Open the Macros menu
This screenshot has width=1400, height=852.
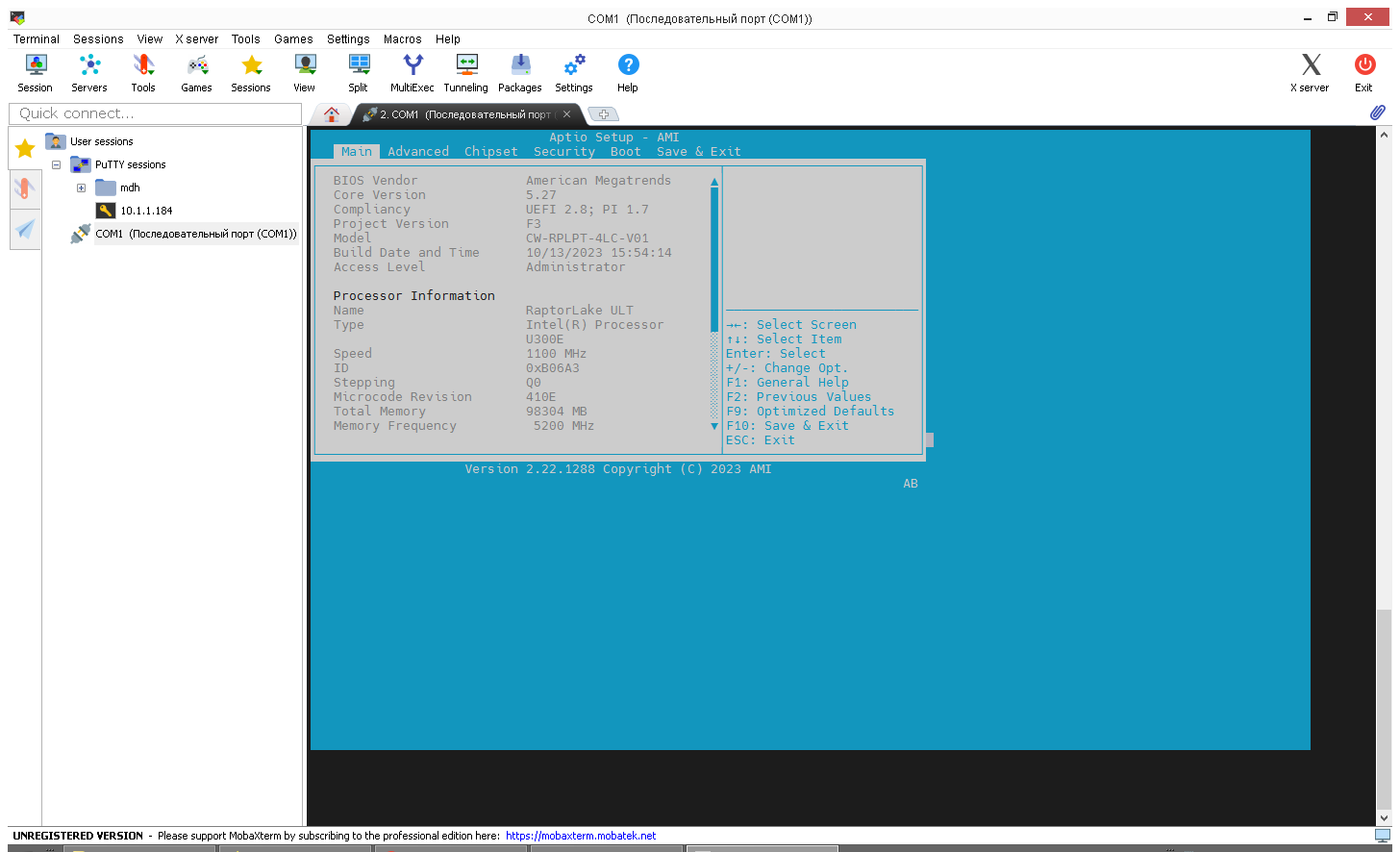tap(403, 39)
